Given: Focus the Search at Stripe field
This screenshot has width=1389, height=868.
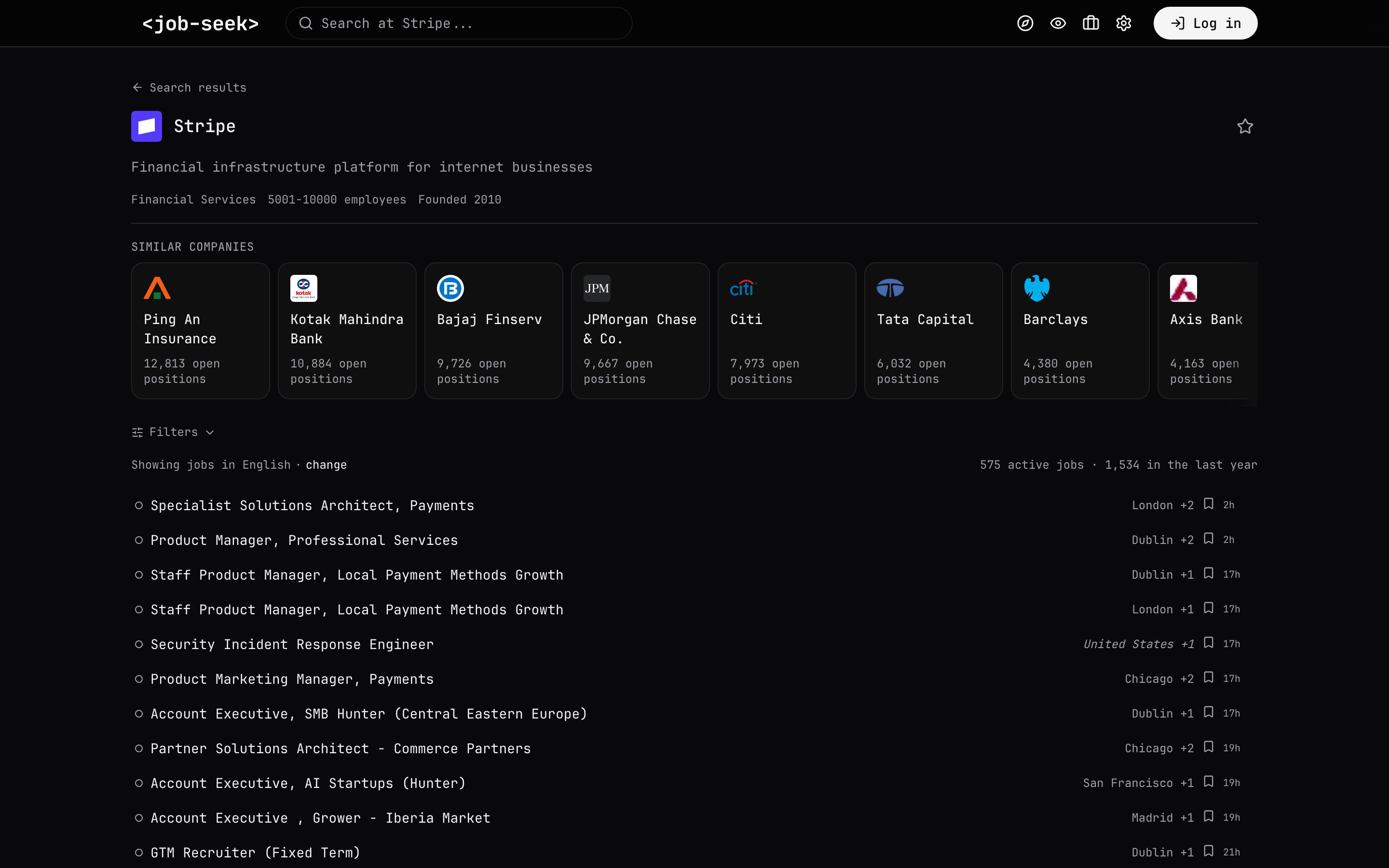Looking at the screenshot, I should tap(459, 23).
